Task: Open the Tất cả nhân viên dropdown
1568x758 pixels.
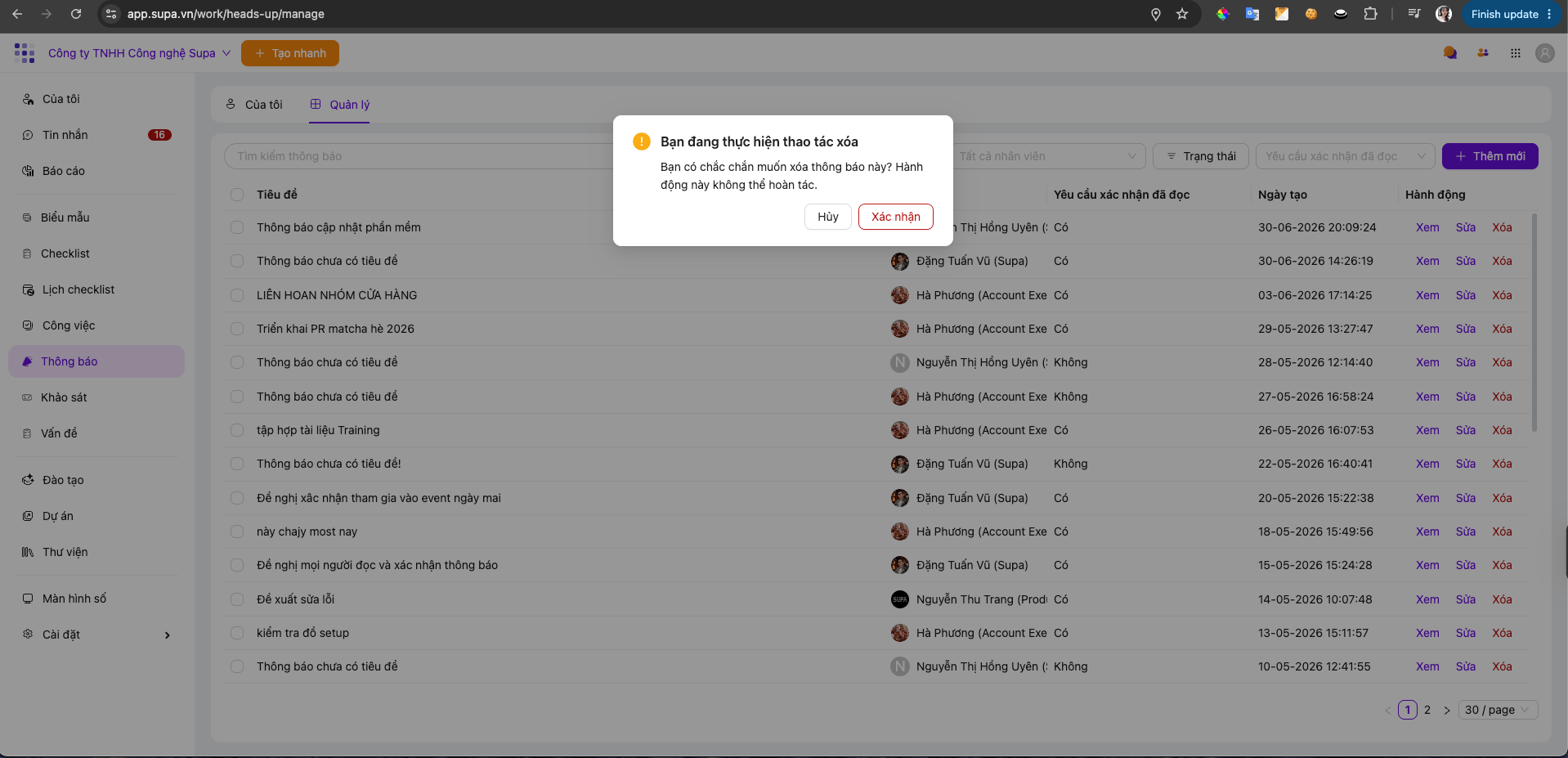Action: coord(1049,156)
